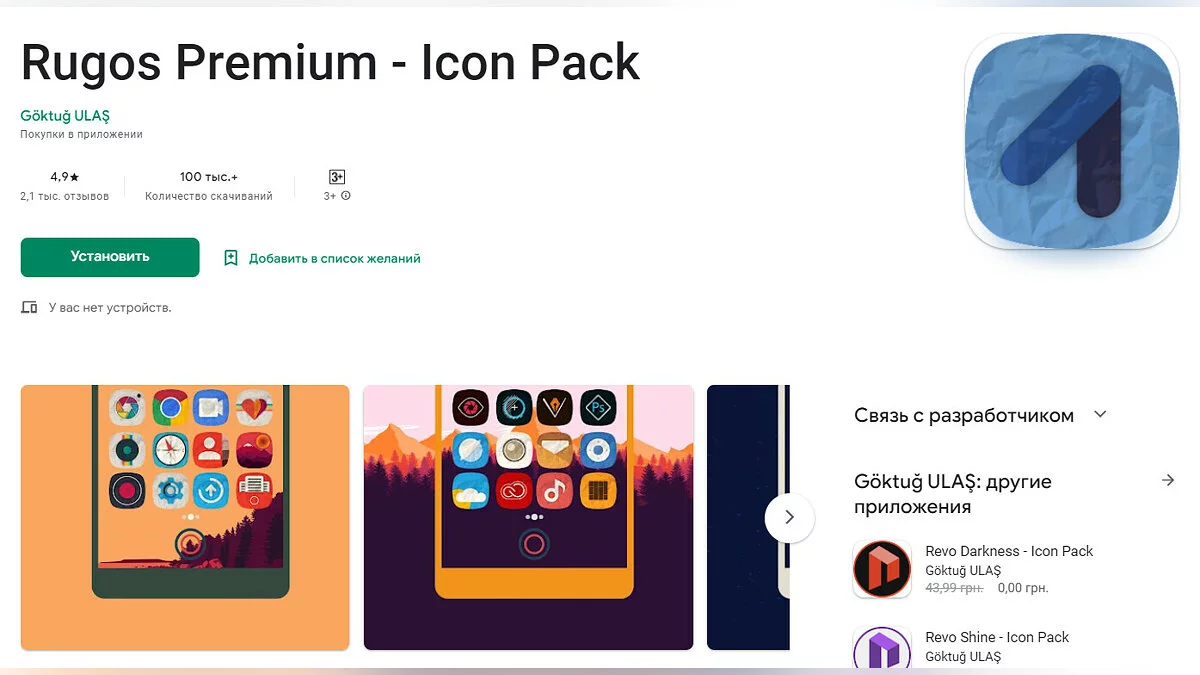The height and width of the screenshot is (675, 1200).
Task: Click 'Добавить в список желаний' link
Action: (335, 258)
